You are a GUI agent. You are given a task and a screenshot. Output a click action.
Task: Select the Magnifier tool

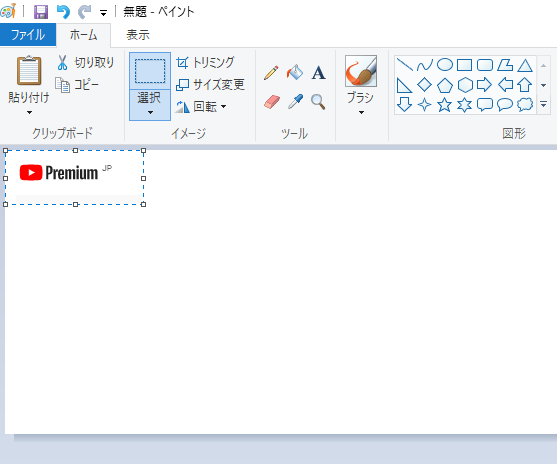tap(318, 102)
